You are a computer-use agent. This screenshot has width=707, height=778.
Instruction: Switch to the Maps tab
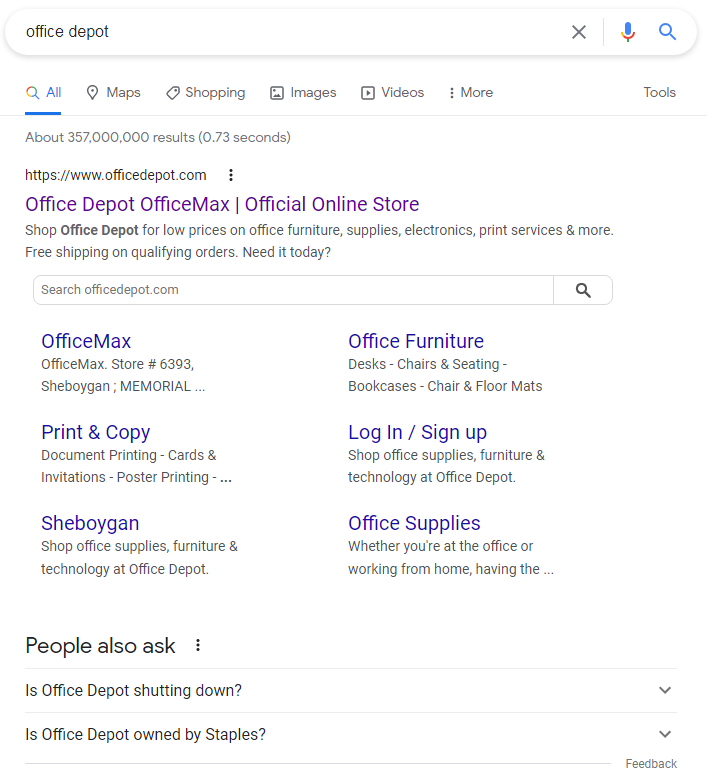[113, 93]
